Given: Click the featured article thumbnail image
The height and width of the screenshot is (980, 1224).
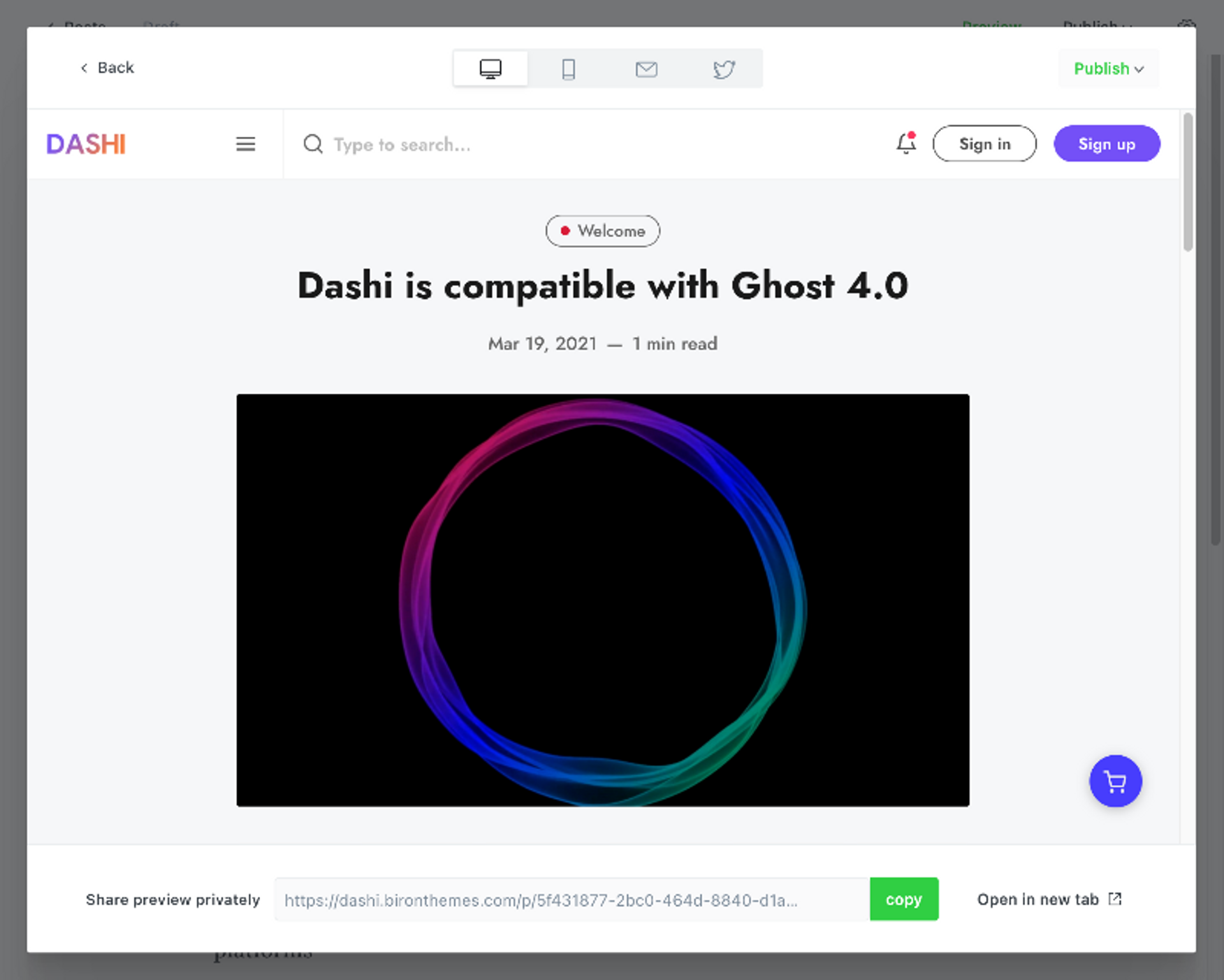Looking at the screenshot, I should click(603, 600).
